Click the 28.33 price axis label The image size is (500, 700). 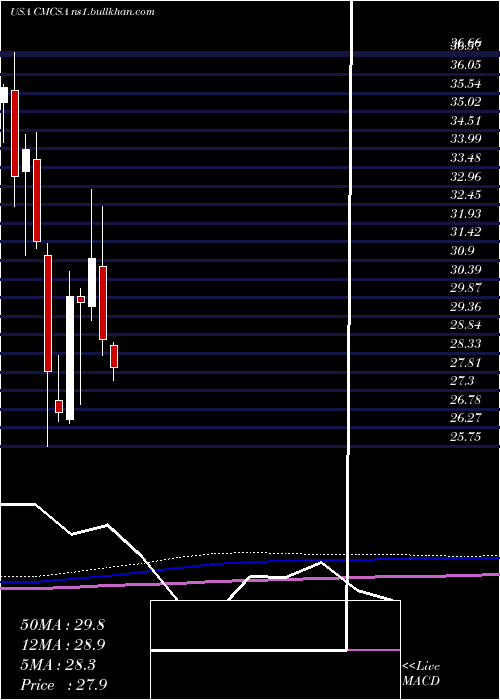(x=466, y=344)
